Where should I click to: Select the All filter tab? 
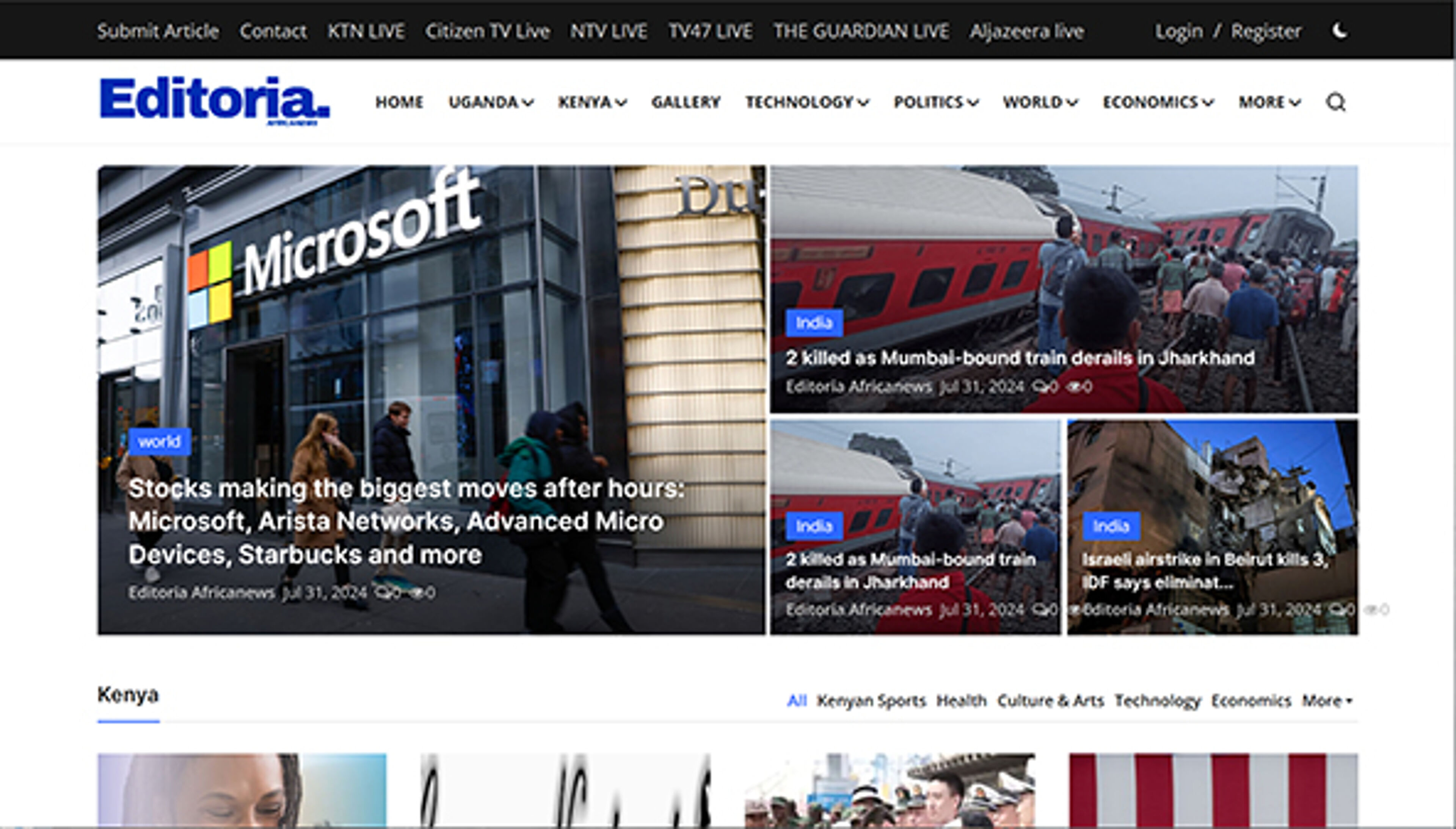[796, 700]
